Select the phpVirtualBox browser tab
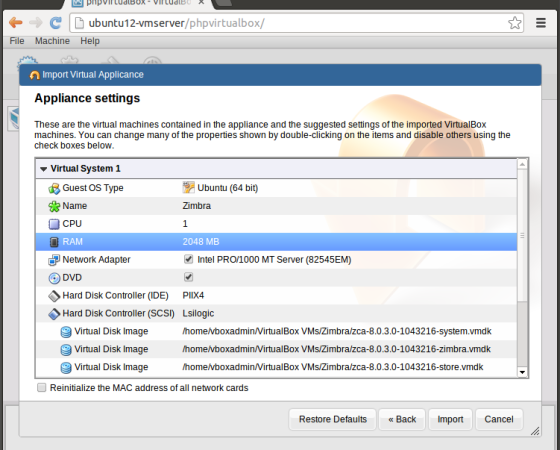Screen dimensions: 560x450 (x=138, y=3)
